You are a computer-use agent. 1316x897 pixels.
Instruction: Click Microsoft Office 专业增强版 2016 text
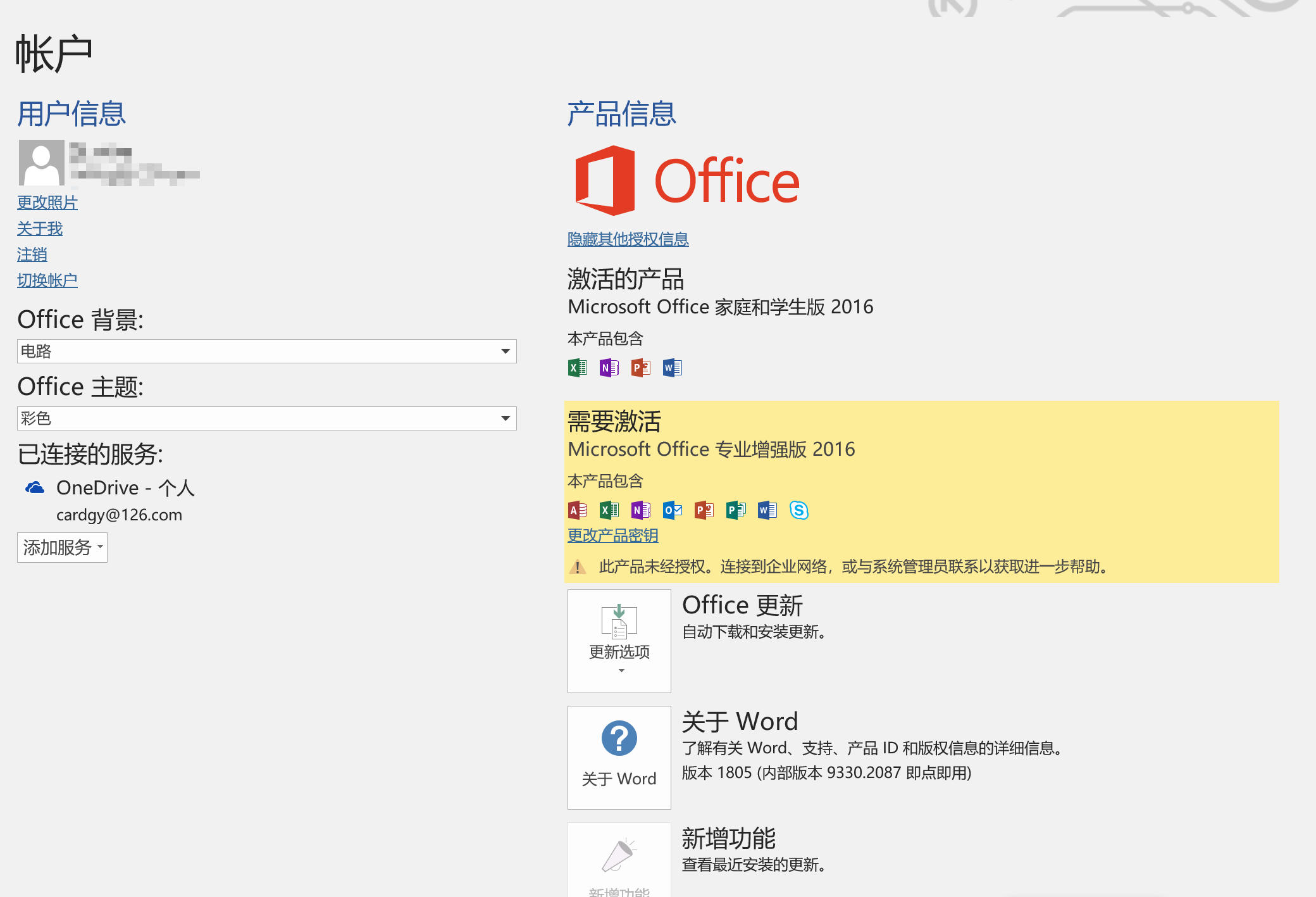pos(712,449)
